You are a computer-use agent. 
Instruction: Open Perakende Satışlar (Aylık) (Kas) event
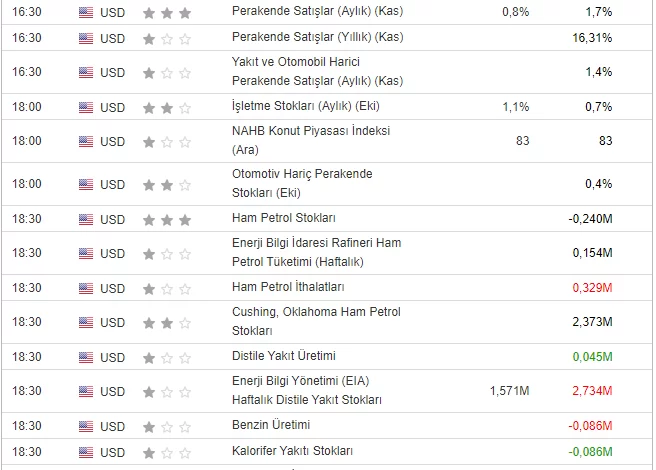[316, 13]
